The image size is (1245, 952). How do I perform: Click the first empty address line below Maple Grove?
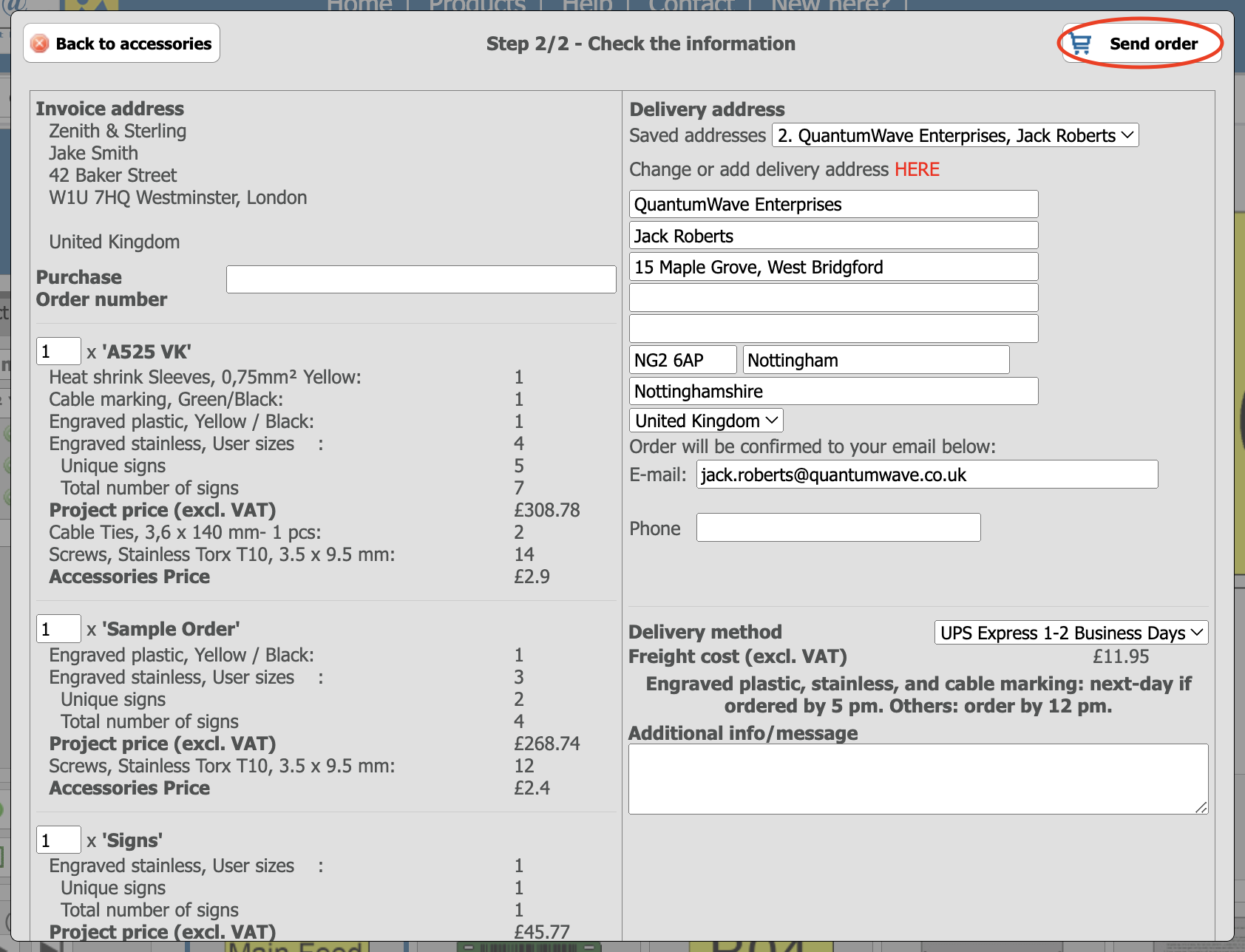pyautogui.click(x=834, y=298)
